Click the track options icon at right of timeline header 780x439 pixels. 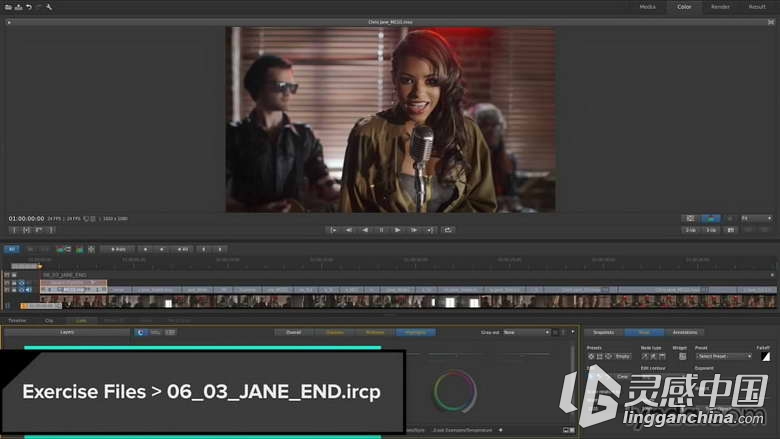point(772,274)
